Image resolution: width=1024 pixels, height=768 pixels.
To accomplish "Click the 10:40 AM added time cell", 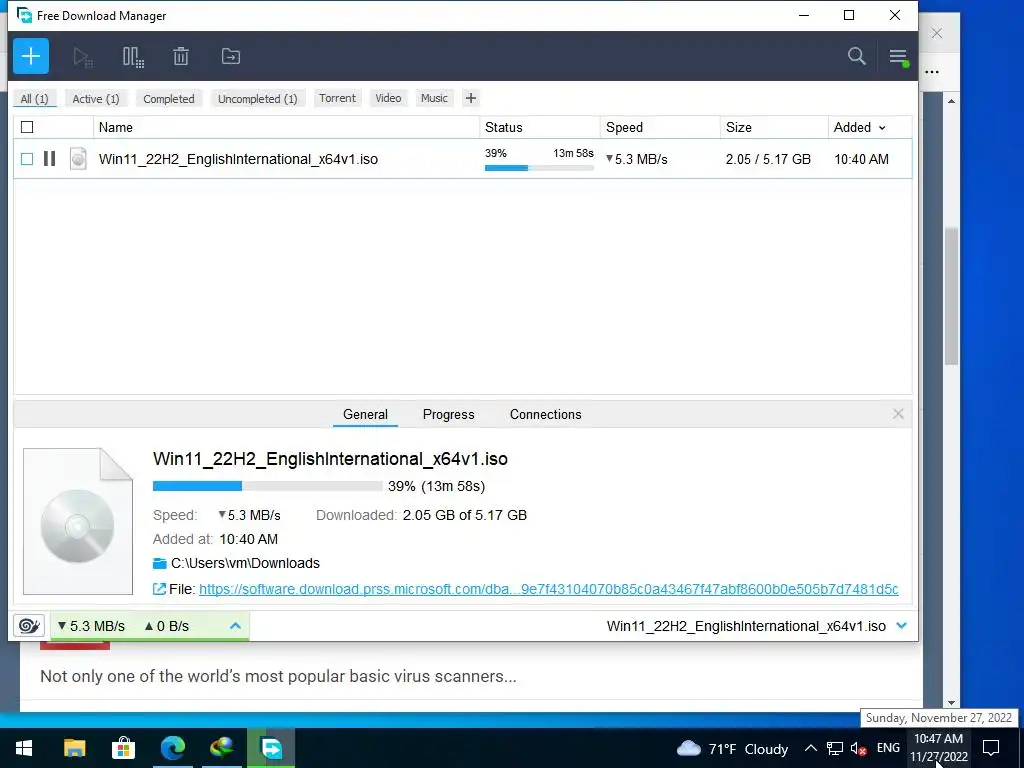I will point(861,159).
